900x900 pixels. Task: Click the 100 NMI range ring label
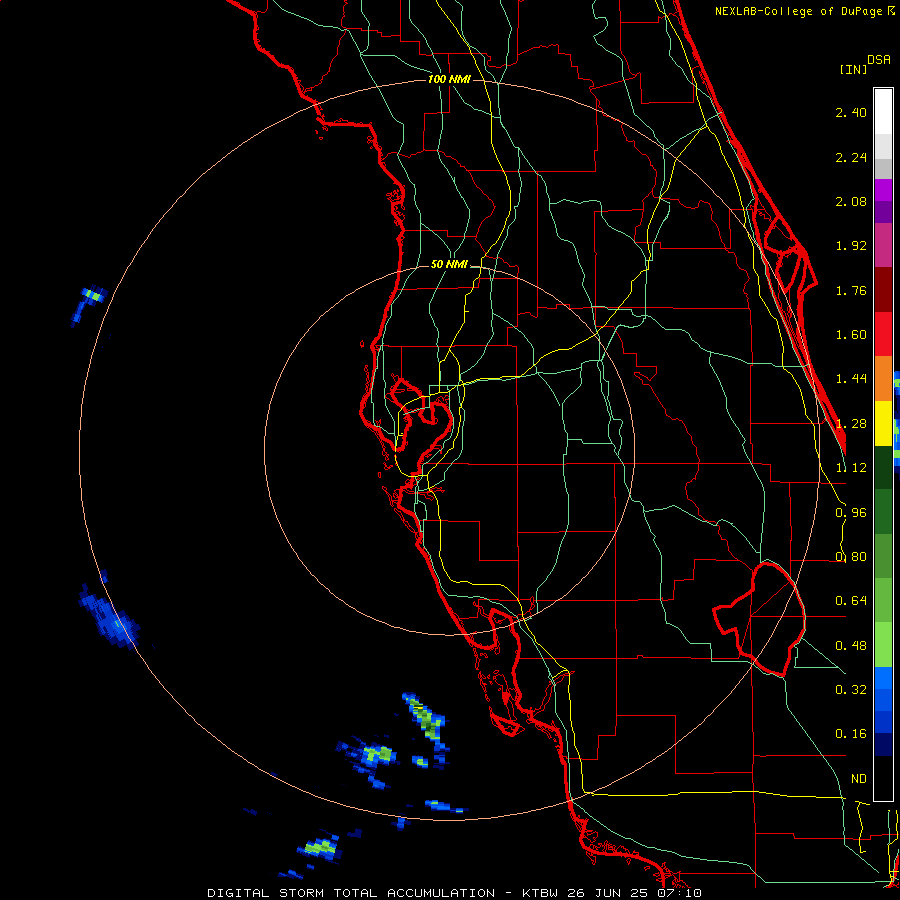(x=449, y=79)
